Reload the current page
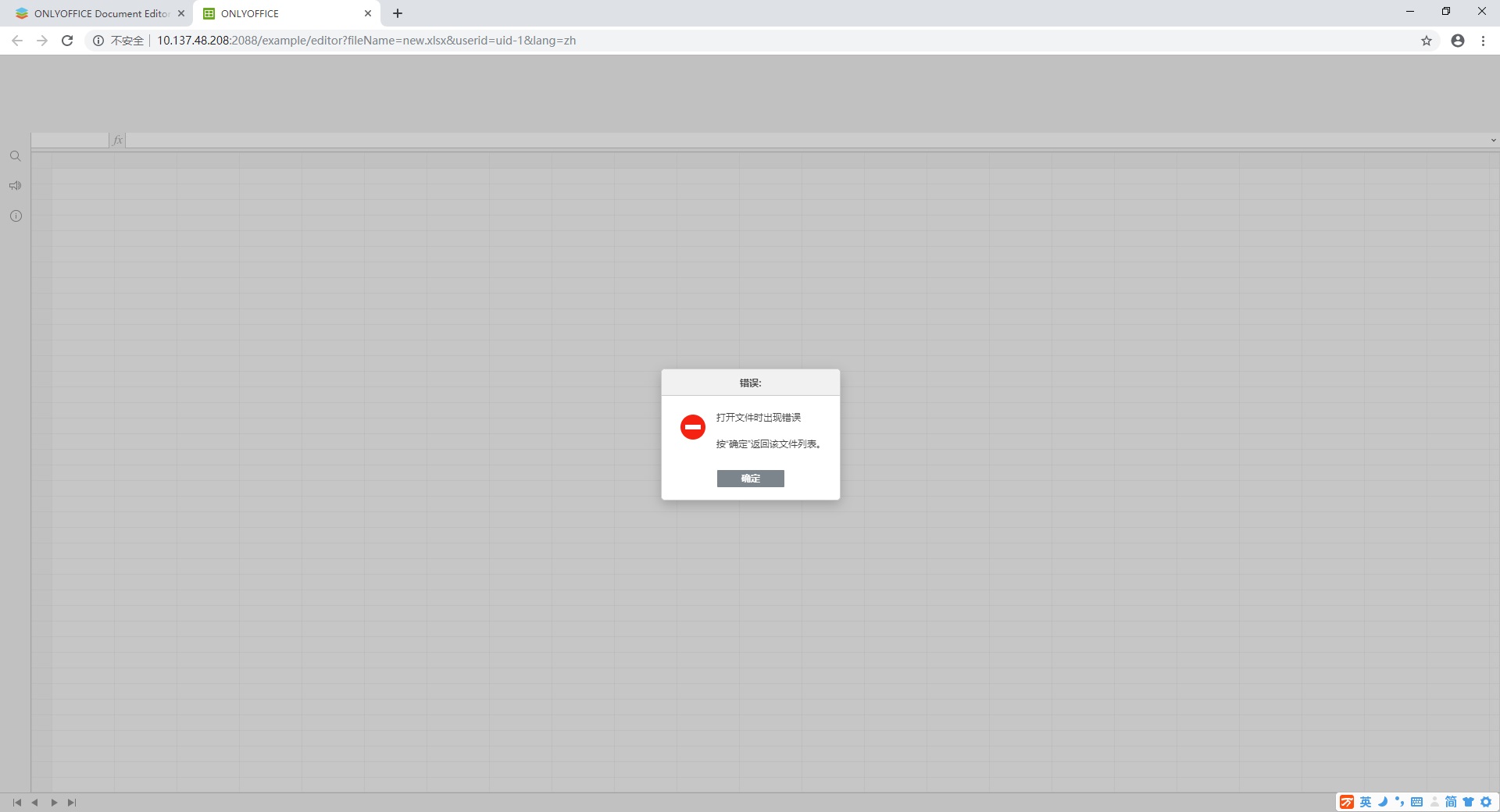Screen dimensions: 1500x812 pos(67,41)
